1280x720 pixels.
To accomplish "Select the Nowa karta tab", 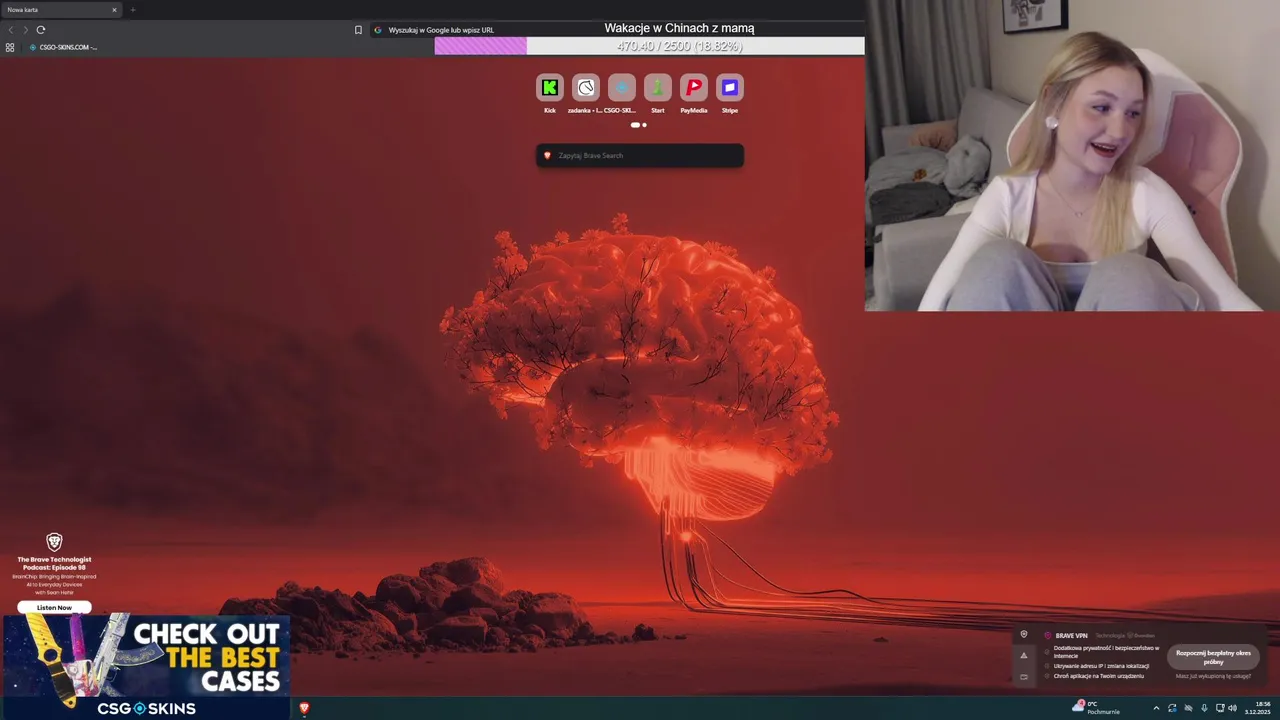I will [x=60, y=9].
